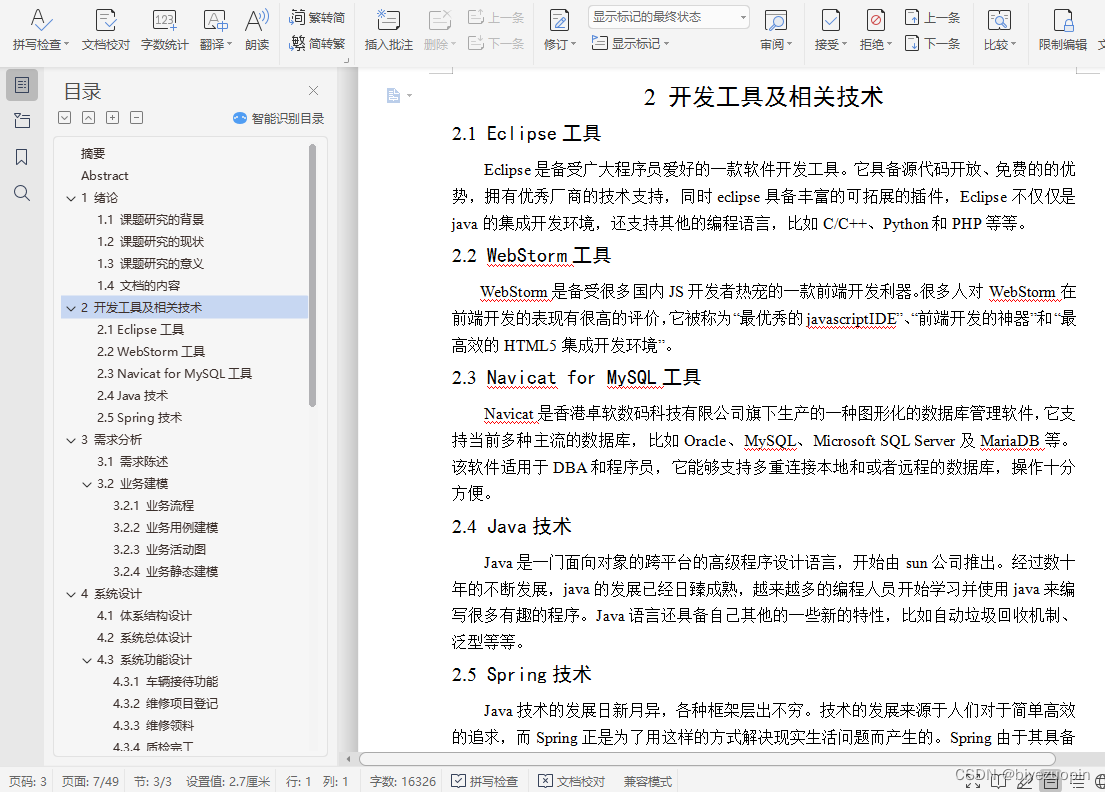
Task: Open the 翻译 dropdown arrow
Action: pyautogui.click(x=229, y=44)
